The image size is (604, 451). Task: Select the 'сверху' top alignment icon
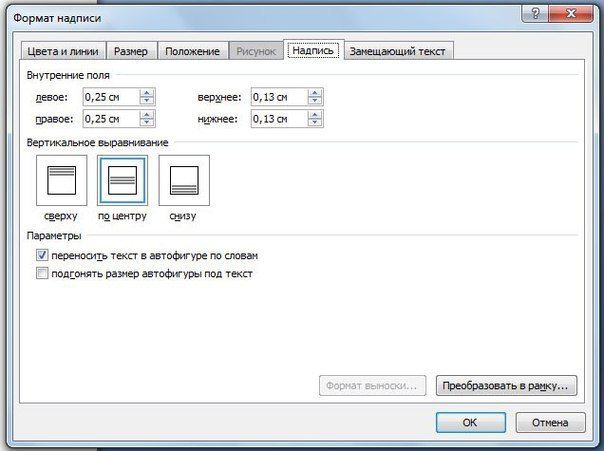[x=61, y=181]
